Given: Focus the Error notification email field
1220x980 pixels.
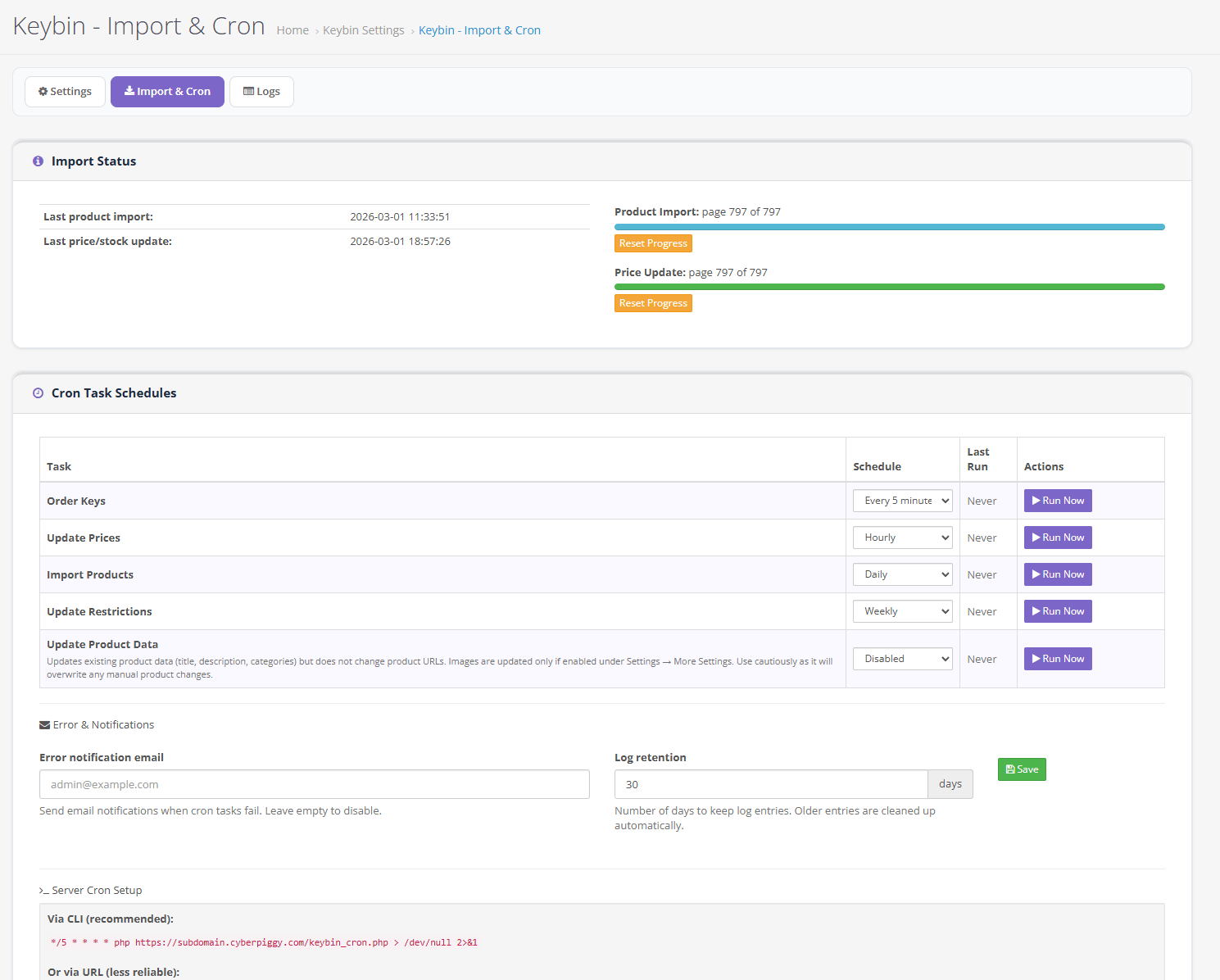Looking at the screenshot, I should pos(314,784).
